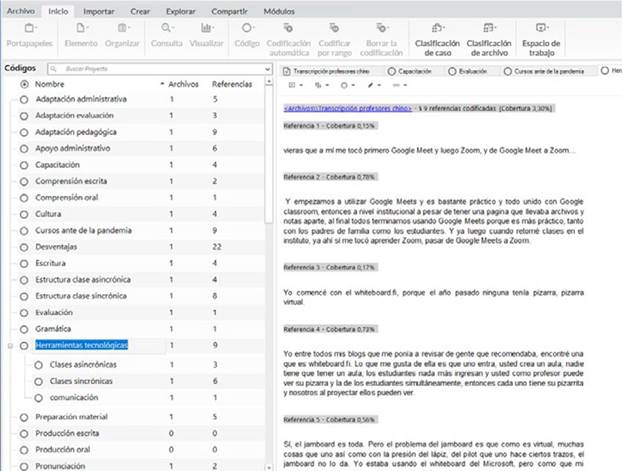
Task: Open the Portapapeles clipboard tool
Action: click(29, 35)
